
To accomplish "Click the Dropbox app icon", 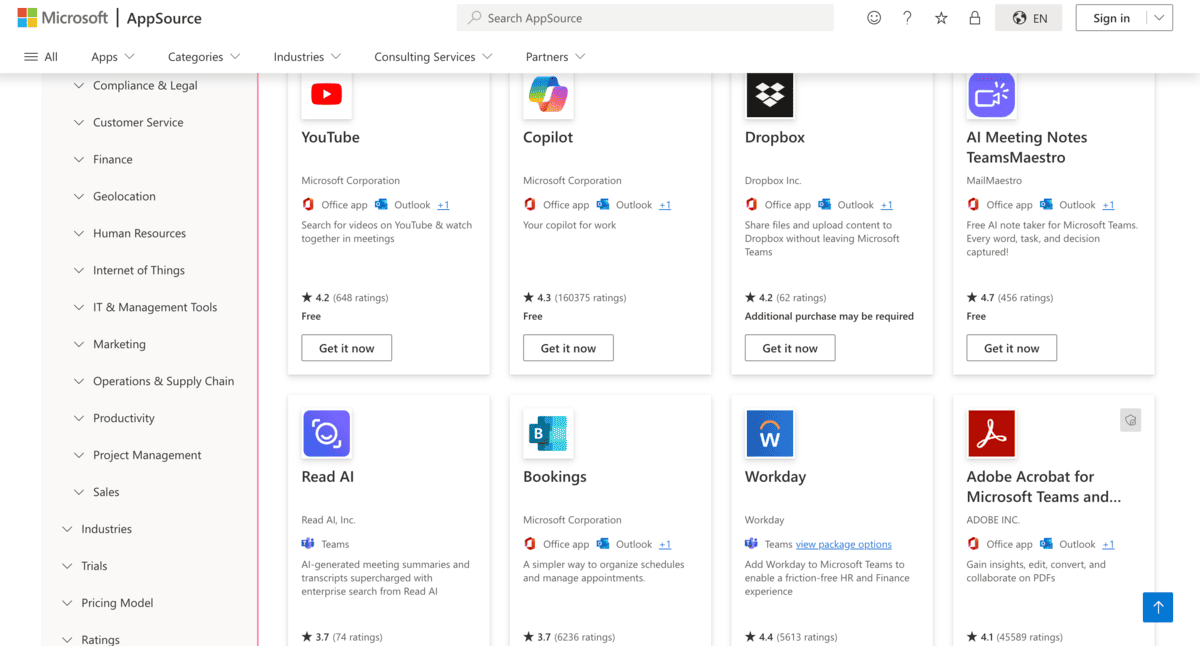I will coord(769,94).
